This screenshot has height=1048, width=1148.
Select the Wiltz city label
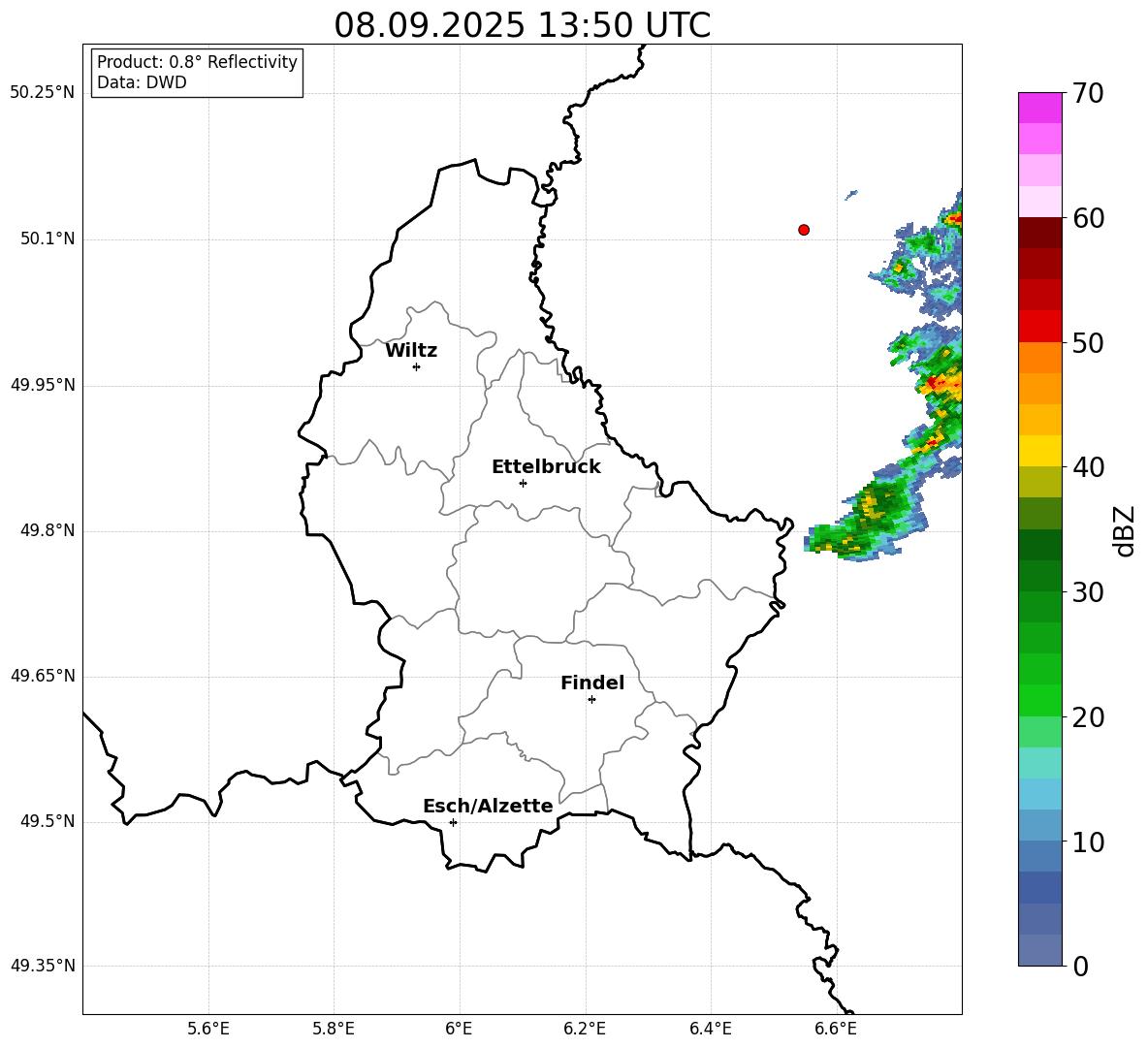point(411,351)
